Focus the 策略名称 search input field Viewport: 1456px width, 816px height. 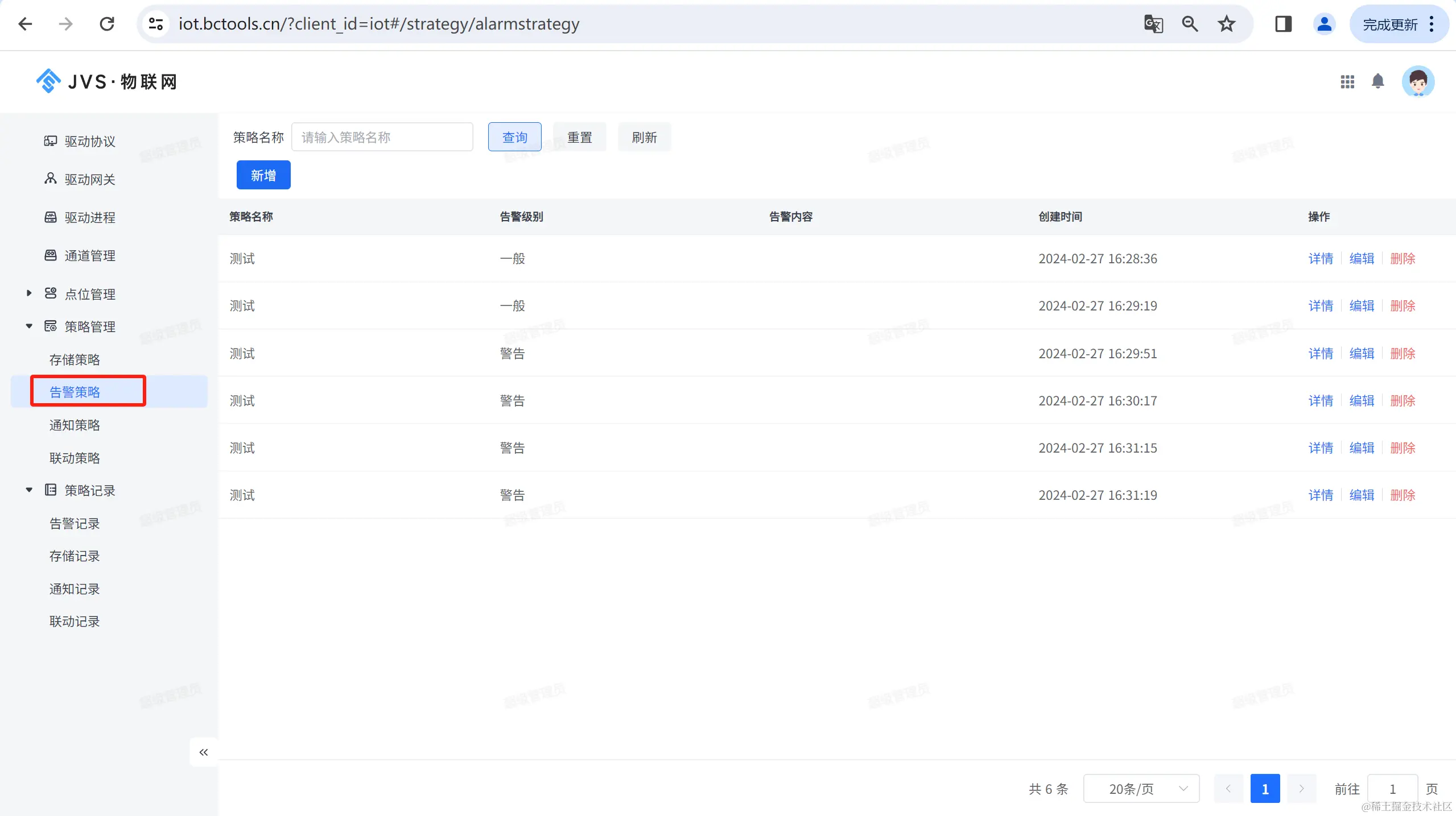click(x=382, y=137)
